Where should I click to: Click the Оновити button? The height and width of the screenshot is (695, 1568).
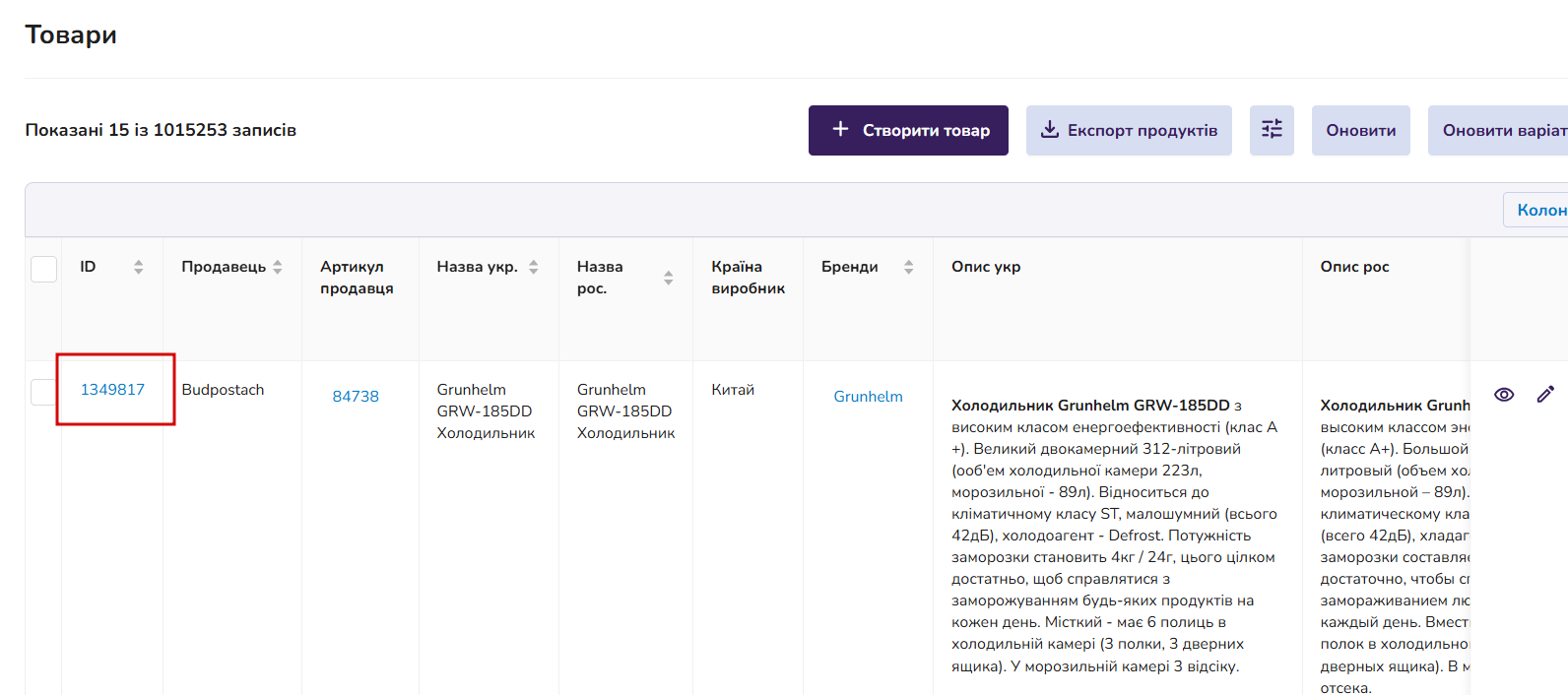[x=1361, y=130]
